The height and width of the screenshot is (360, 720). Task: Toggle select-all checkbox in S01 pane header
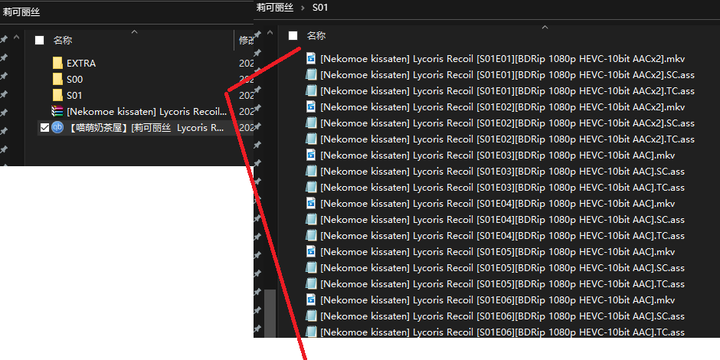pos(293,36)
